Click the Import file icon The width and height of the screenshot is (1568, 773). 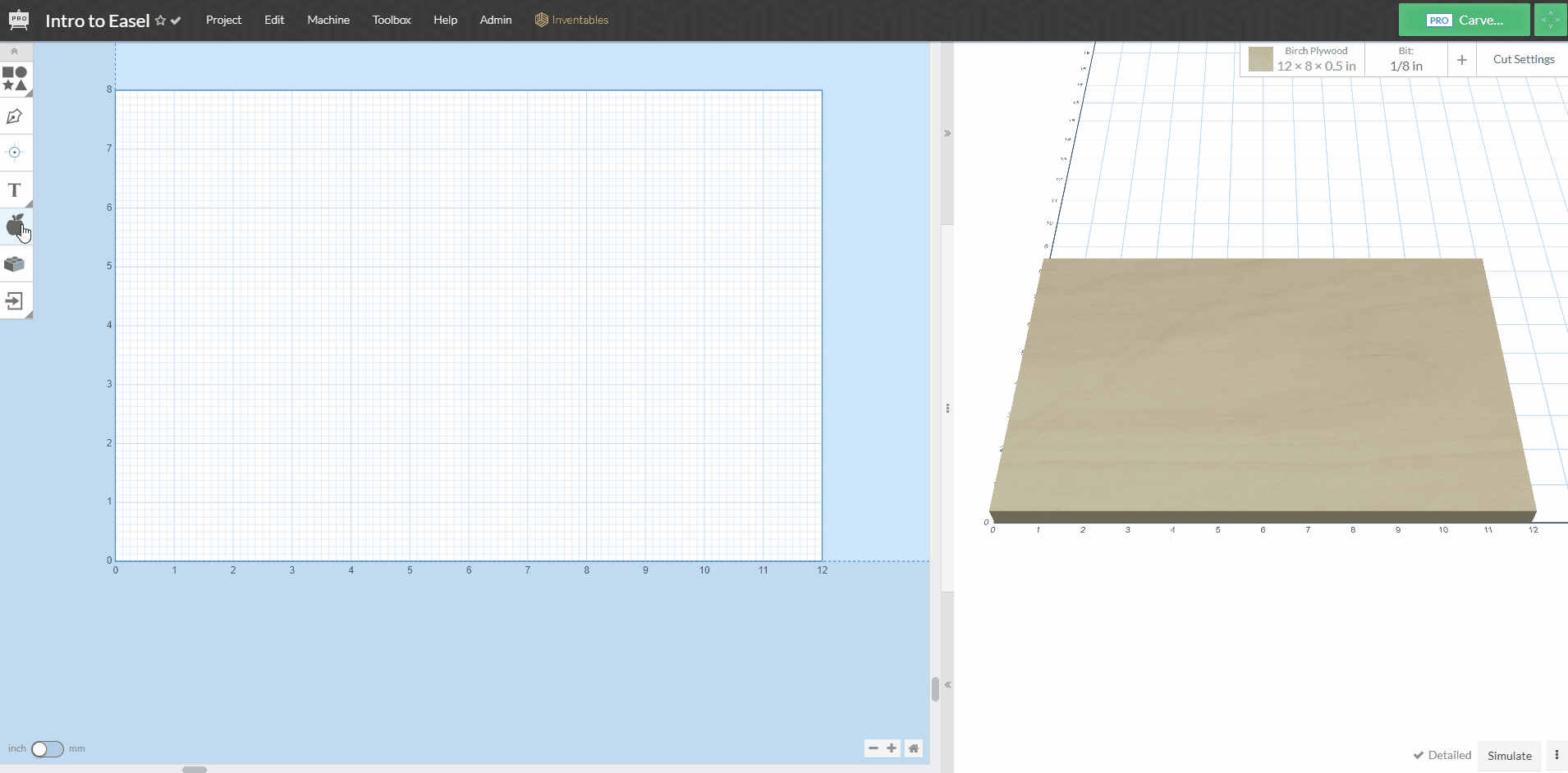pyautogui.click(x=15, y=301)
